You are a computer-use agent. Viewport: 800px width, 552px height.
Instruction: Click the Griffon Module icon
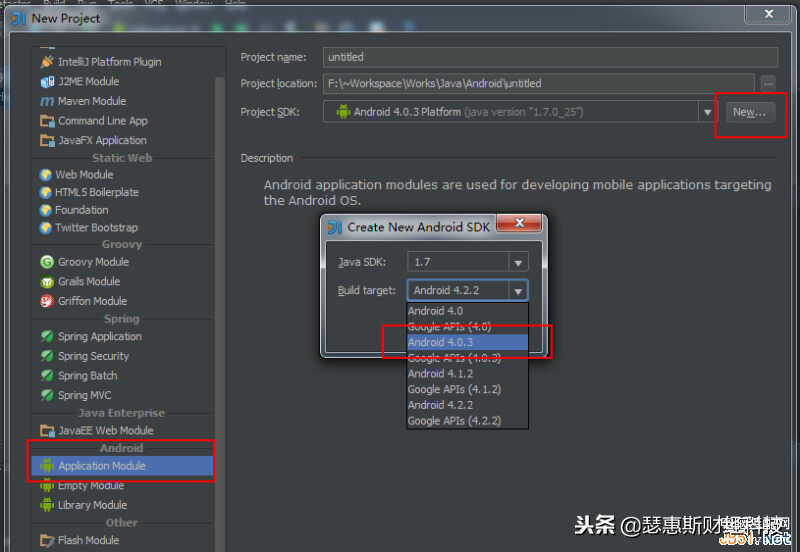pos(47,301)
